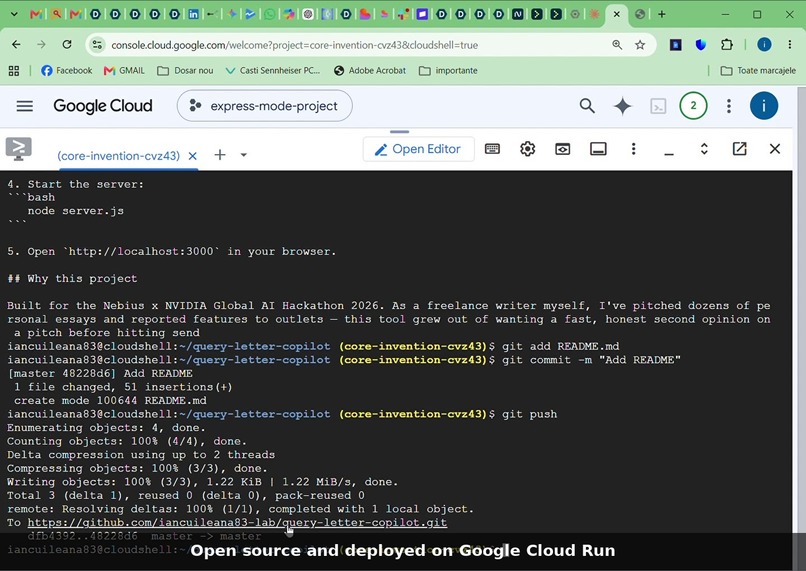Open the GMAIL bookmark
The height and width of the screenshot is (571, 806).
point(124,70)
